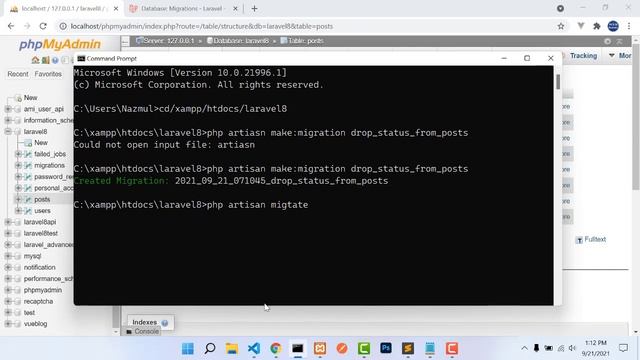Viewport: 640px width, 360px height.
Task: Open new browser tab
Action: pos(254,9)
